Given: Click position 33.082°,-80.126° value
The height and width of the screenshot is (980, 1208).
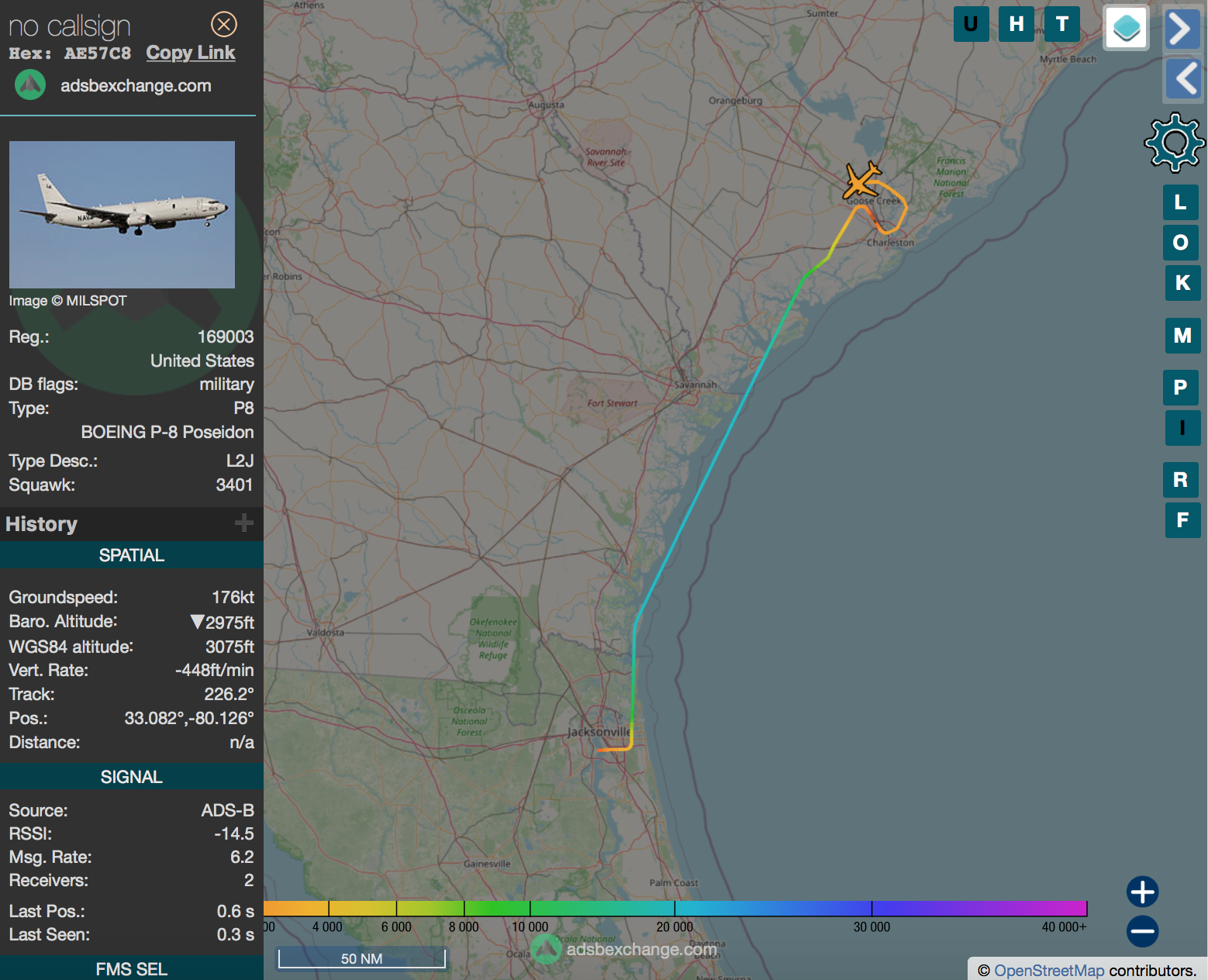Looking at the screenshot, I should pos(189,718).
